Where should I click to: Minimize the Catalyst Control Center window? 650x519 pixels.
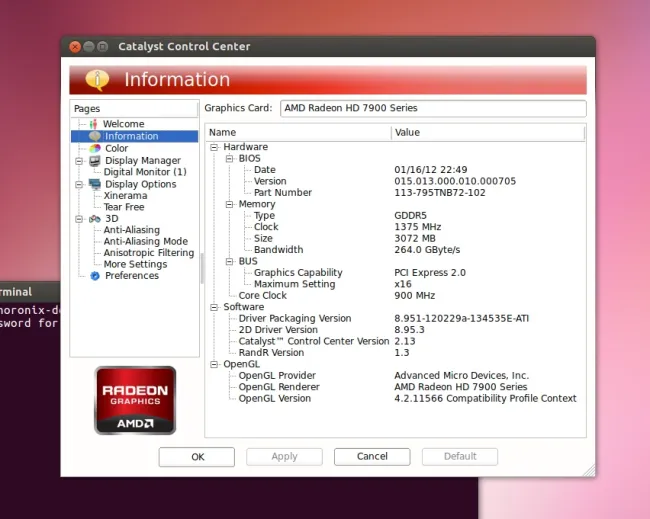pos(89,46)
